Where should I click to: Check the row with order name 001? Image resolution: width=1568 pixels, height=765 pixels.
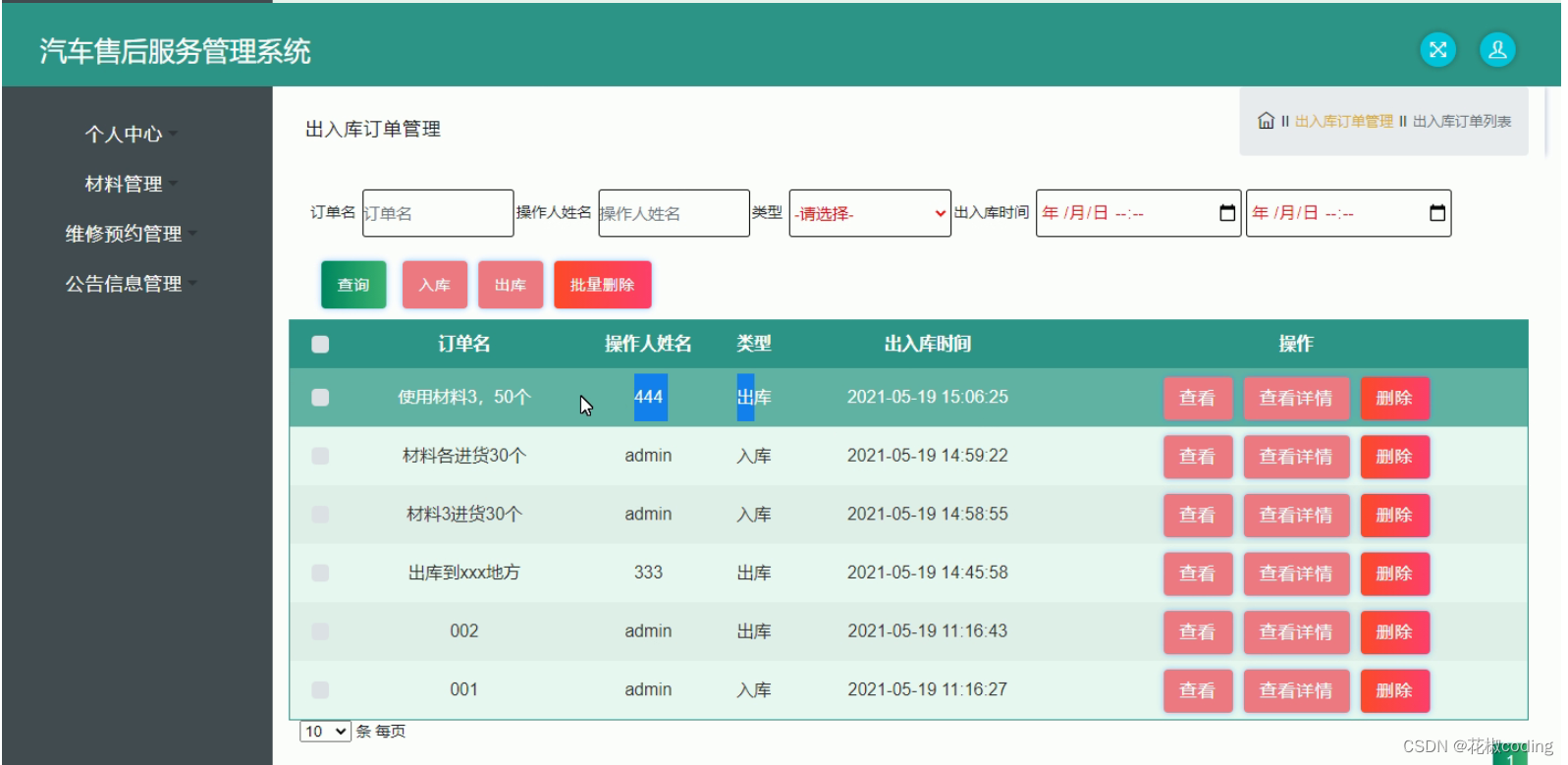(320, 689)
